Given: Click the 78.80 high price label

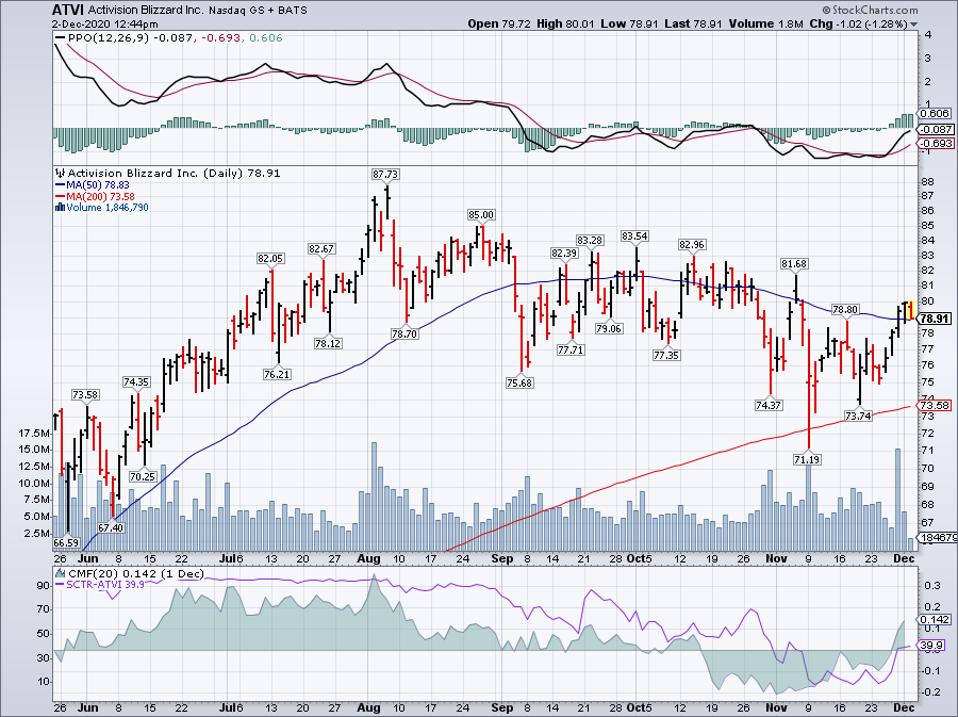Looking at the screenshot, I should click(x=846, y=310).
